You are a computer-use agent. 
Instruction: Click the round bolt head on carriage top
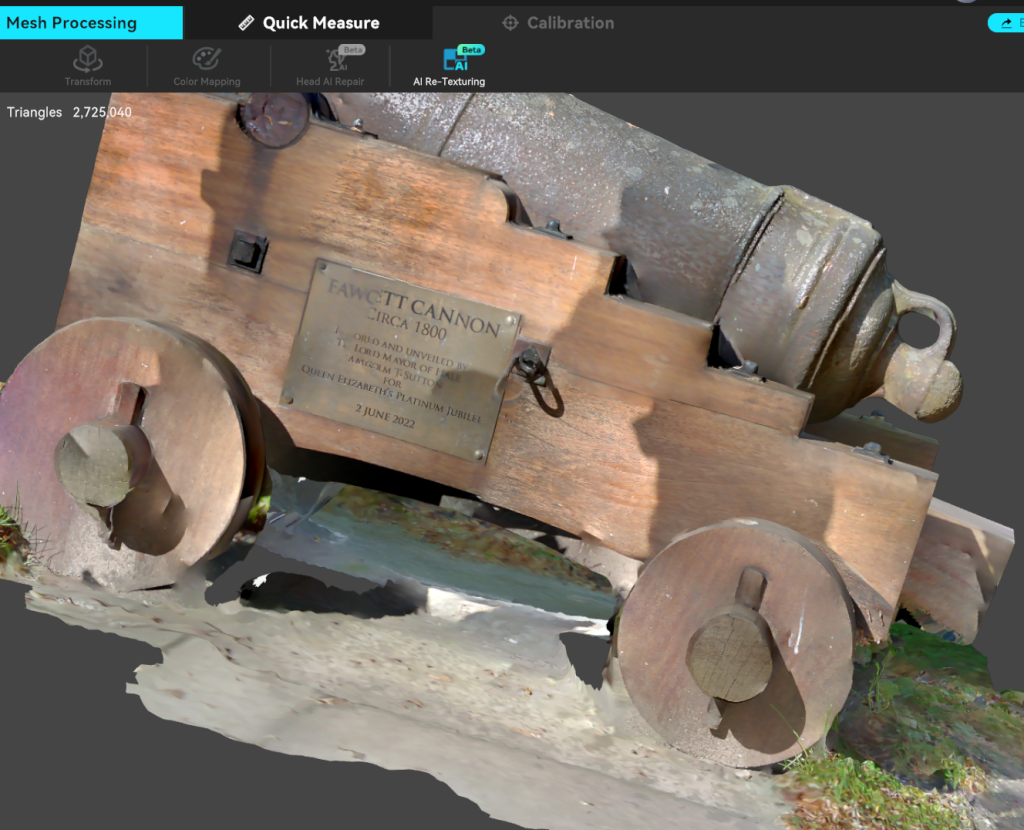pos(274,118)
